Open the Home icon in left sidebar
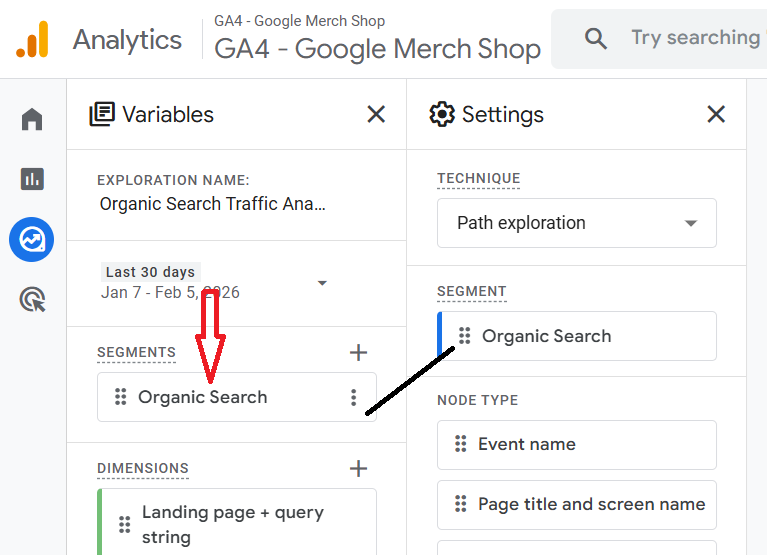Screen dimensions: 767x555 pos(32,120)
